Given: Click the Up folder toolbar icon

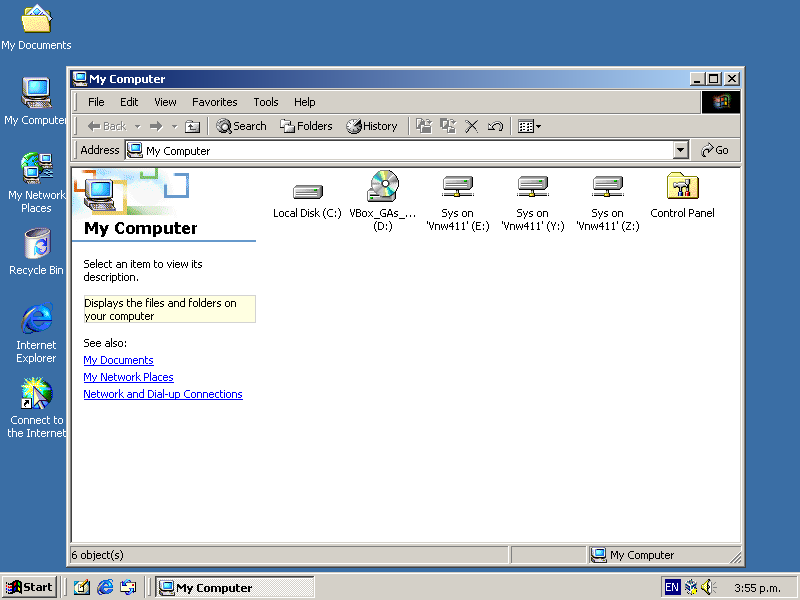Looking at the screenshot, I should point(192,126).
